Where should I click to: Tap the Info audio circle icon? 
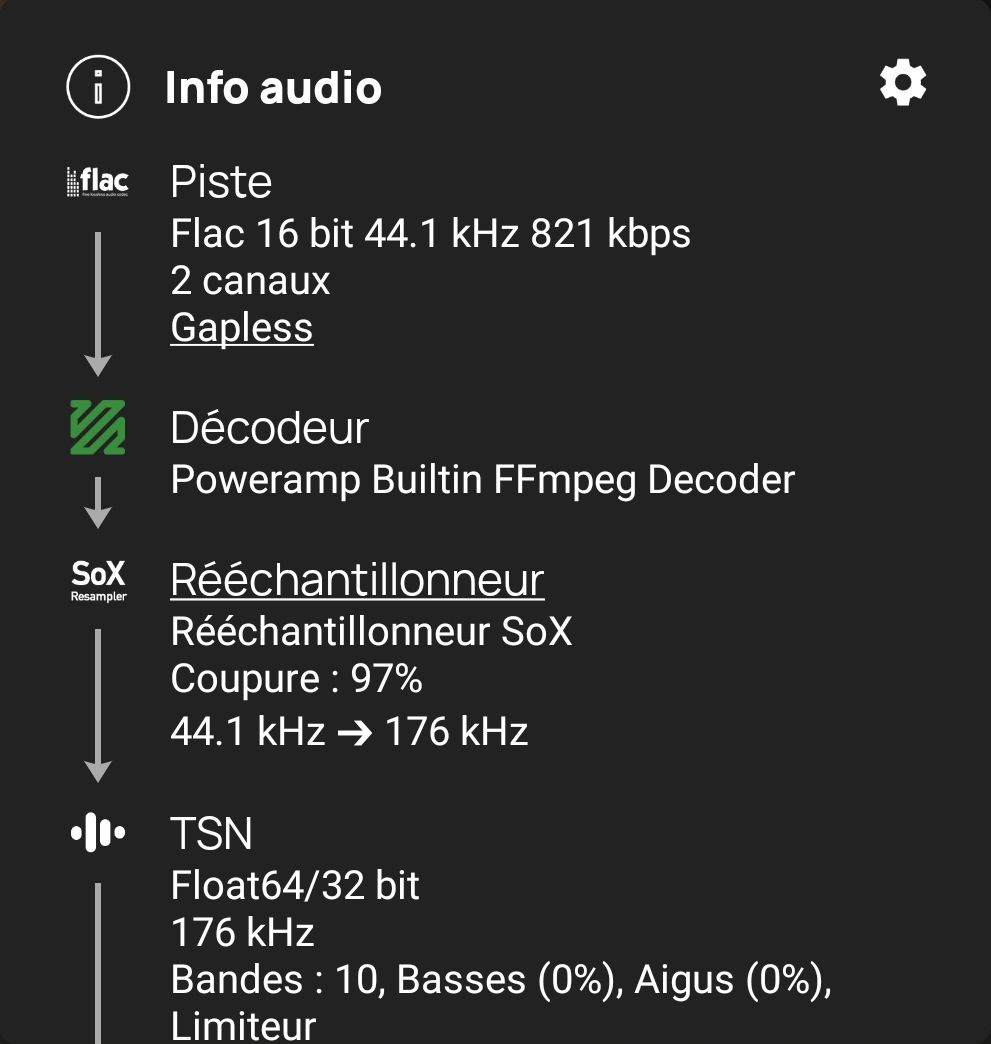pyautogui.click(x=98, y=87)
